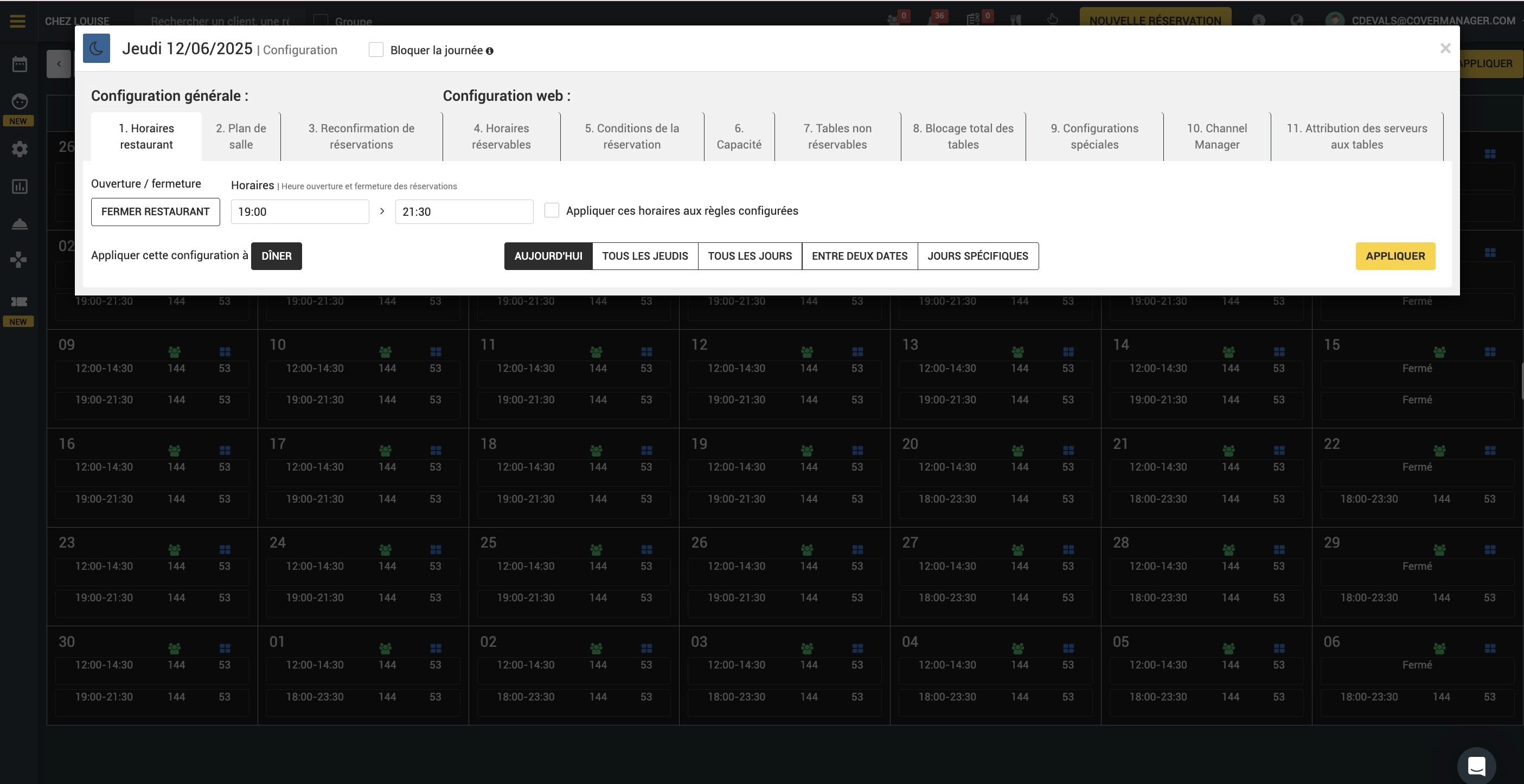The image size is (1524, 784).
Task: Choose ENTRE DEUX DATES option
Action: (859, 256)
